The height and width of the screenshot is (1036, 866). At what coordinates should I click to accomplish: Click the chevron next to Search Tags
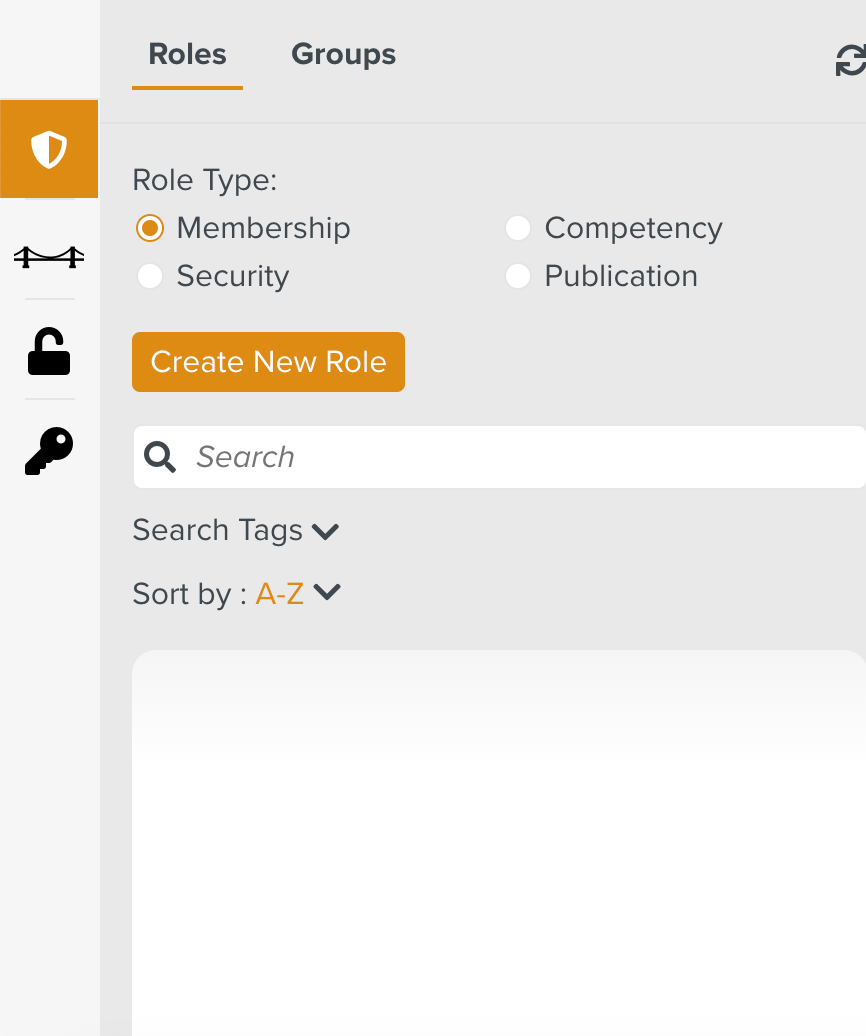pos(324,531)
